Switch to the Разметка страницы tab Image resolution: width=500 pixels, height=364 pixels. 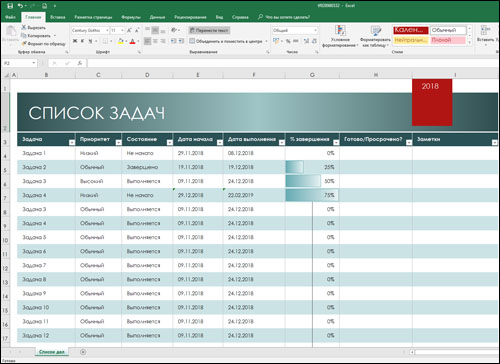tap(93, 17)
